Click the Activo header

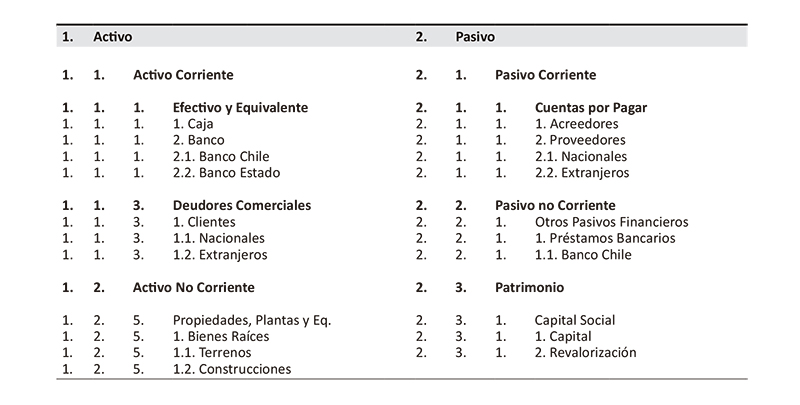point(113,37)
